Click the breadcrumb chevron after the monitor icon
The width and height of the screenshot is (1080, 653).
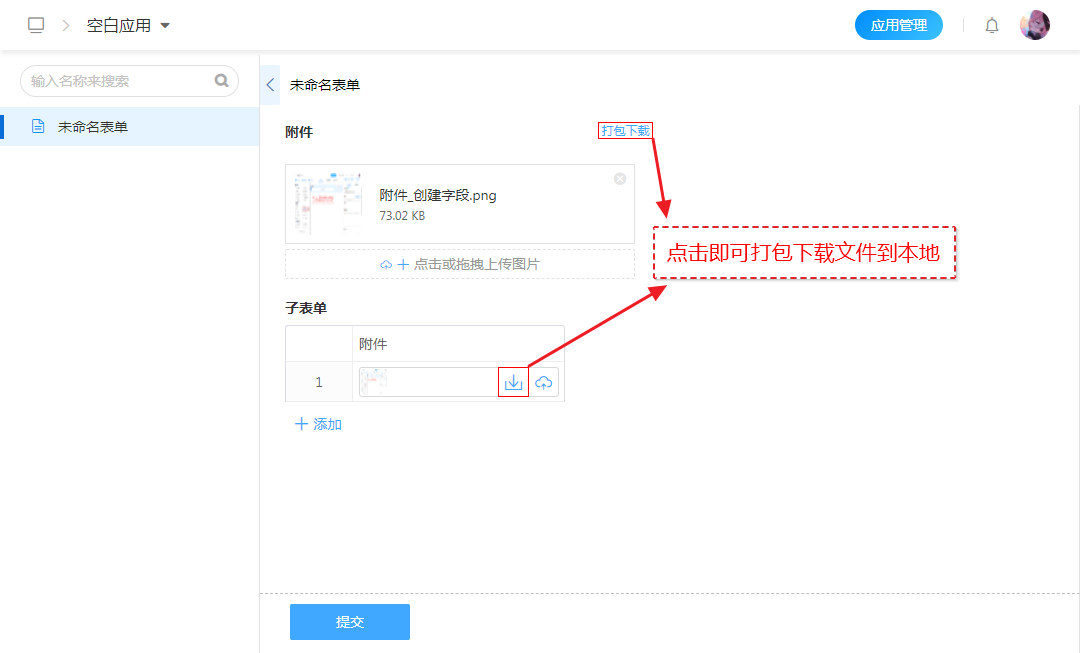pos(66,25)
